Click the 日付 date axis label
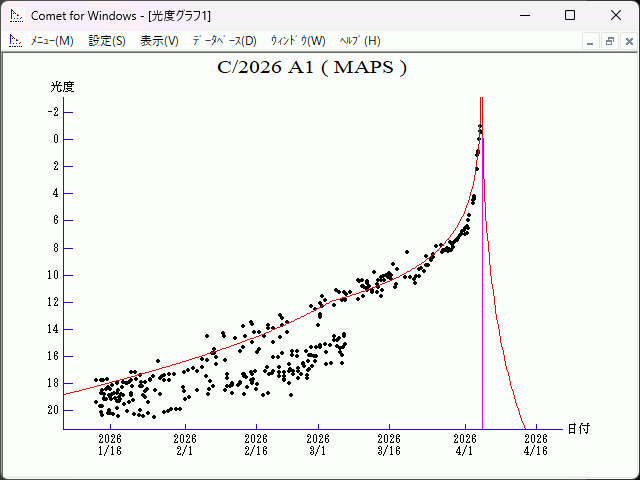Viewport: 640px width, 480px height. click(x=578, y=428)
